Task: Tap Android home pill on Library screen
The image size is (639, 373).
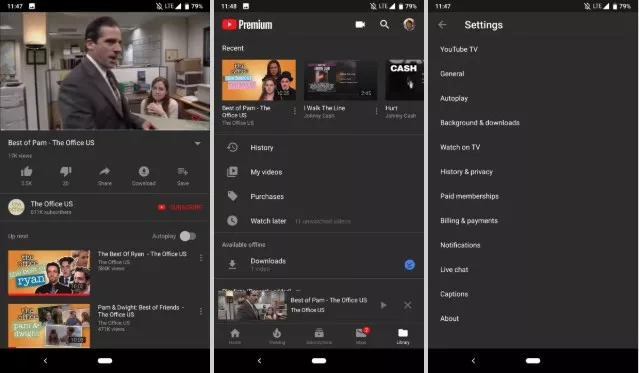Action: point(319,361)
